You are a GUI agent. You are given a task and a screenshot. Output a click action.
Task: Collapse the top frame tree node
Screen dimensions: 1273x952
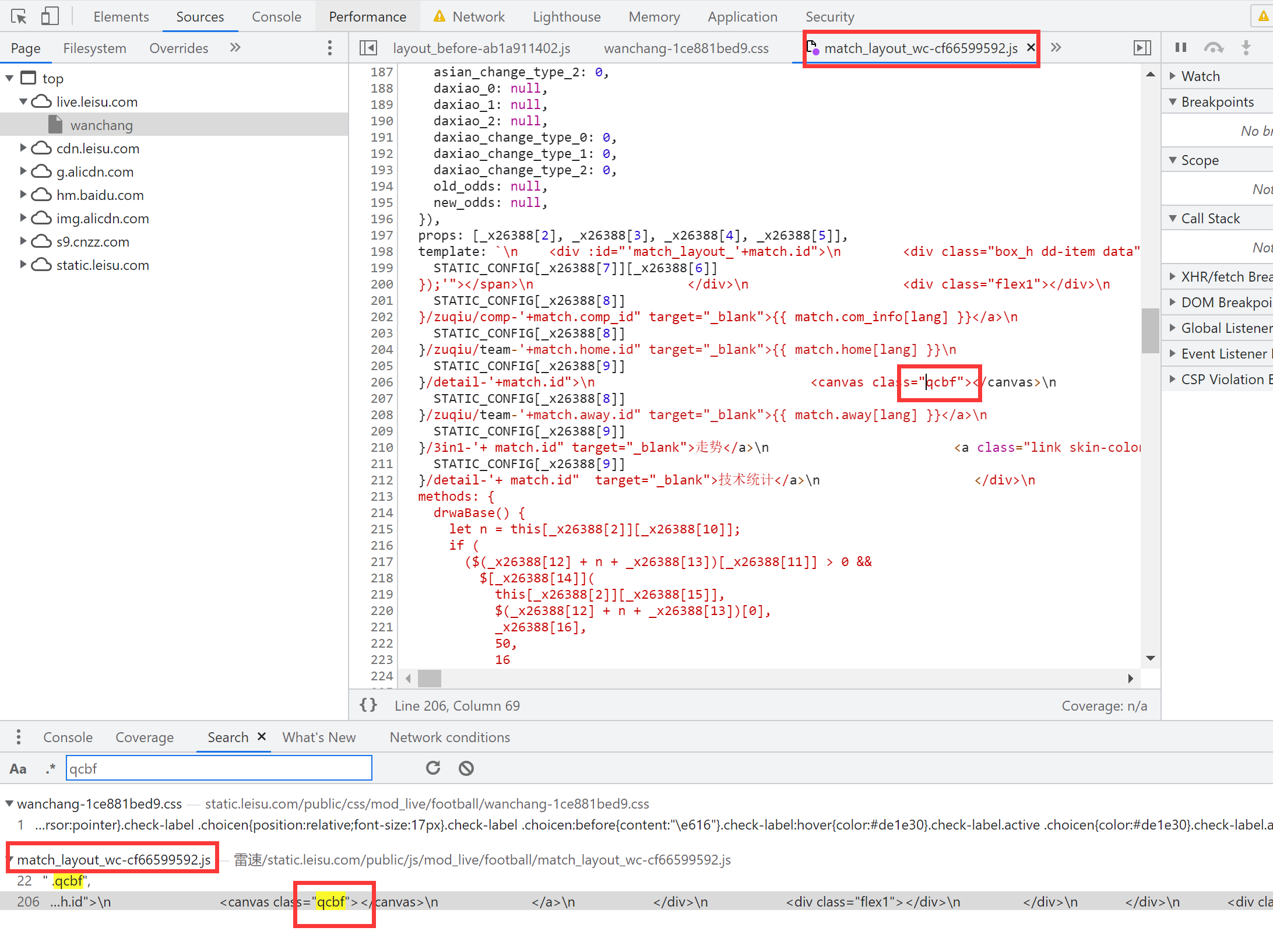point(10,78)
